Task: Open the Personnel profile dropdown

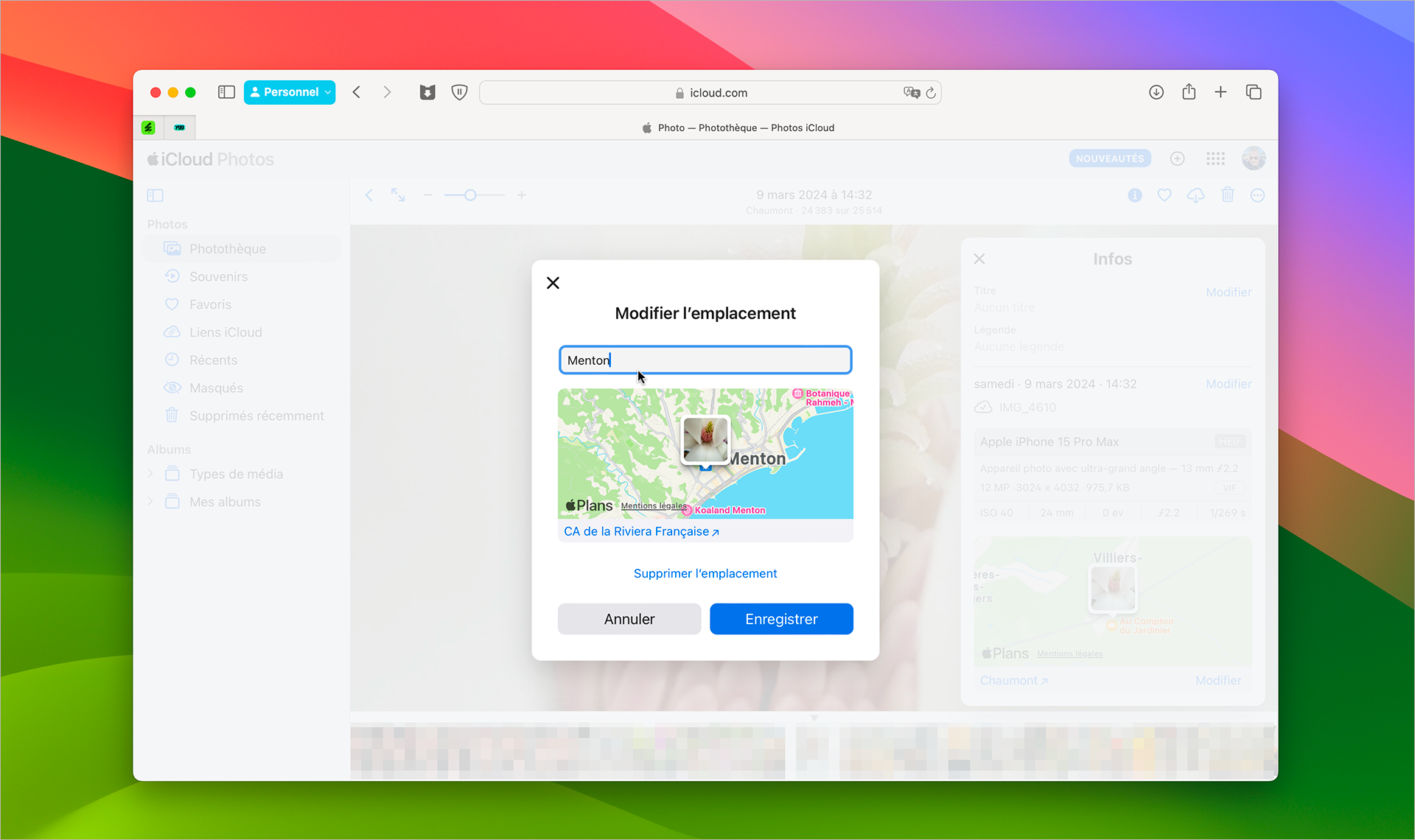Action: tap(291, 92)
